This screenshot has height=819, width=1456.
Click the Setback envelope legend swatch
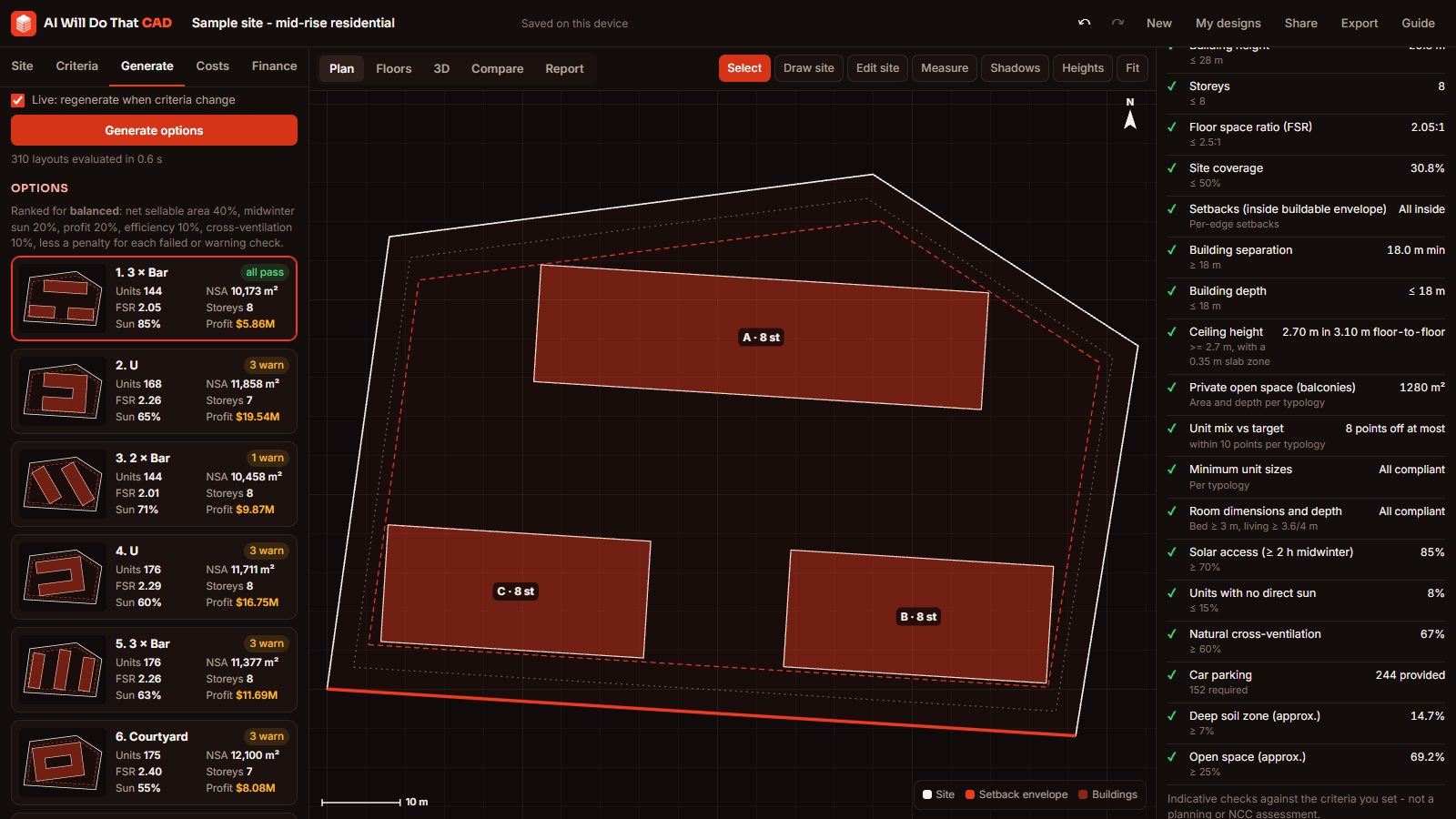pos(970,794)
